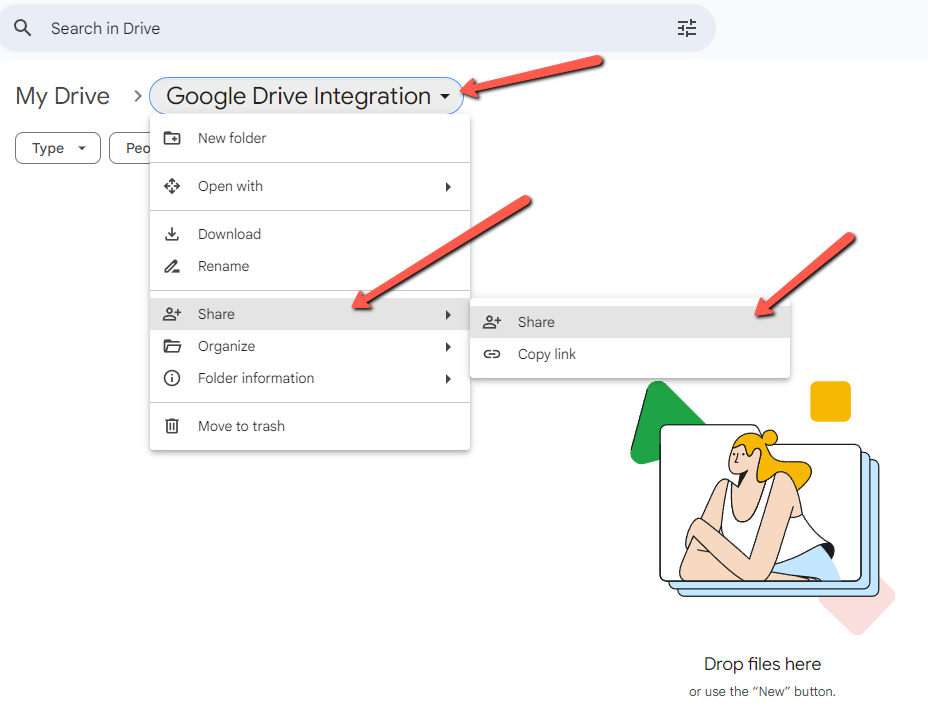This screenshot has height=721, width=928.
Task: Expand the Type filter dropdown
Action: point(57,147)
